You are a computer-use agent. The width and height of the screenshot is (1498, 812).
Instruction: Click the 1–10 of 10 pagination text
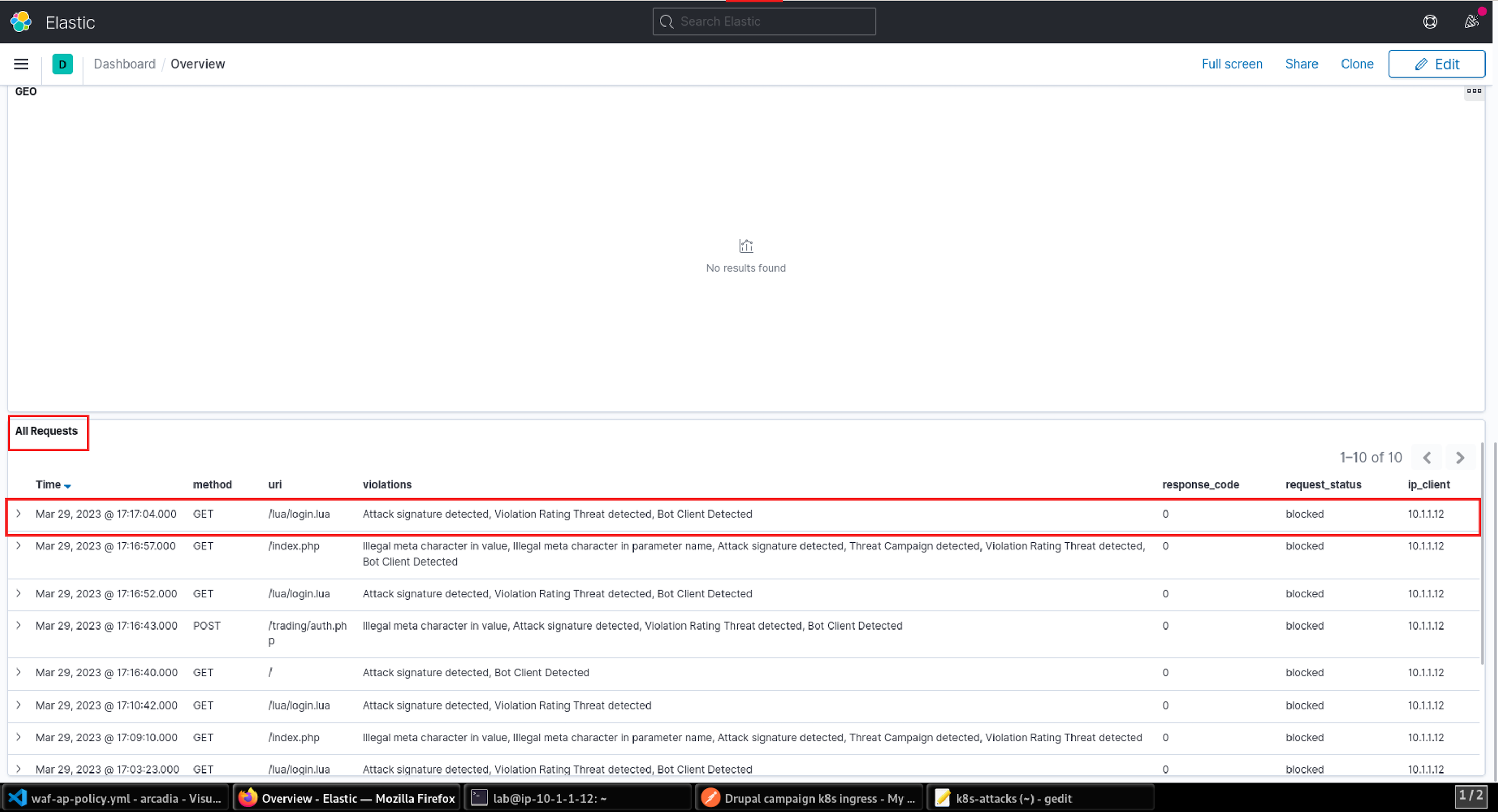pos(1371,458)
